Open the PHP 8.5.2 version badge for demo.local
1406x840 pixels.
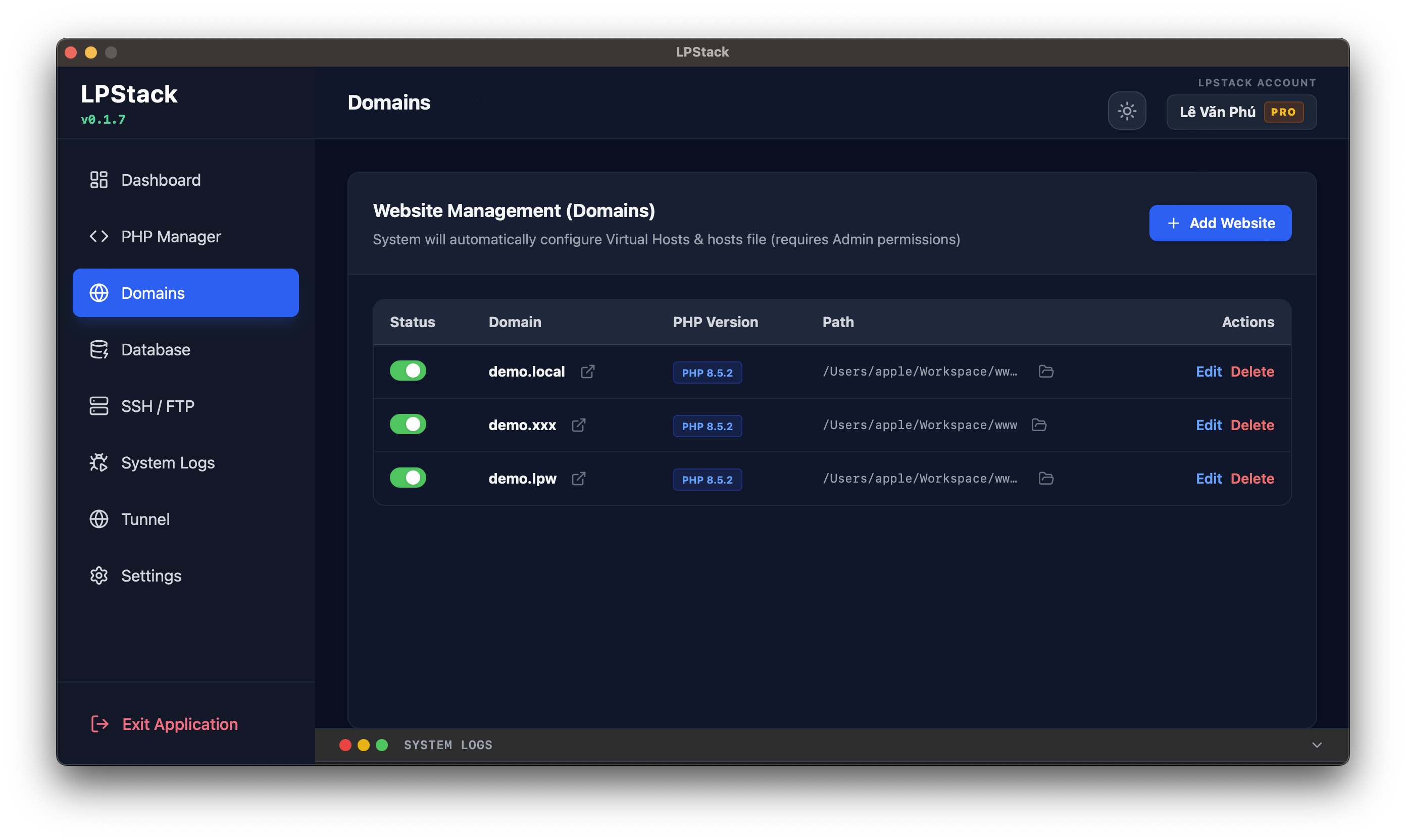click(707, 373)
